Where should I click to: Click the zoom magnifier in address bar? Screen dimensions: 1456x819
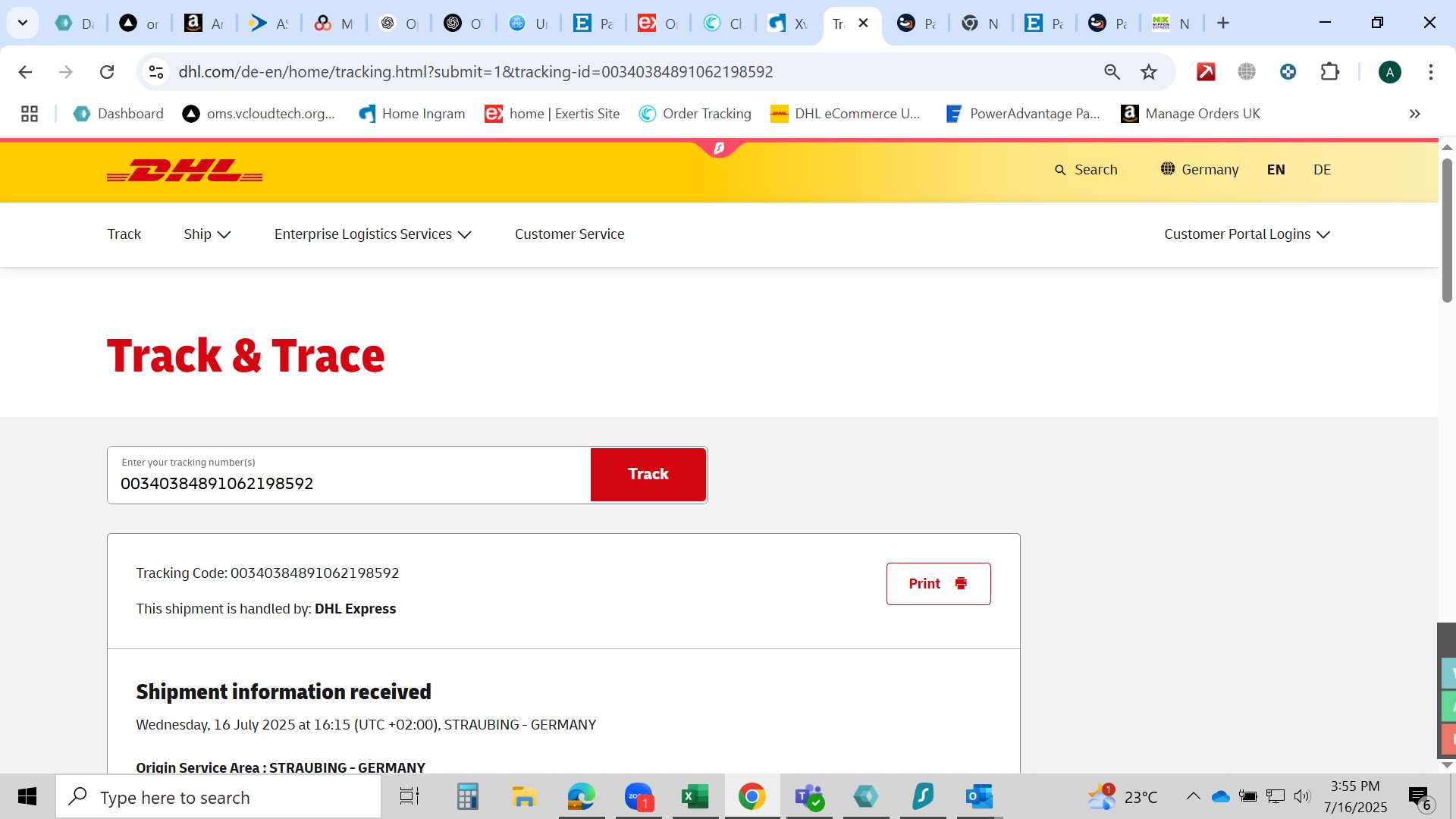coord(1112,72)
